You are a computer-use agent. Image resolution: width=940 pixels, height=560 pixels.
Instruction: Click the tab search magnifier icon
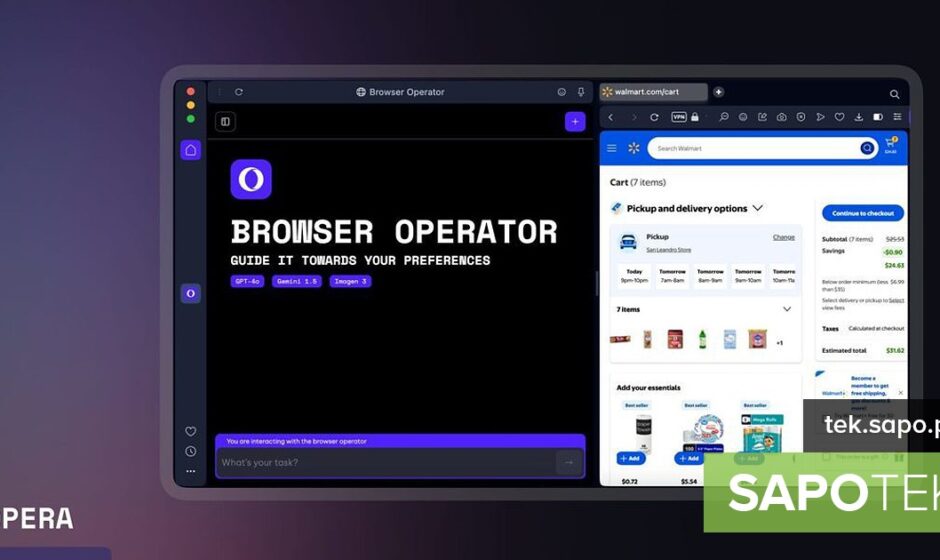click(894, 94)
